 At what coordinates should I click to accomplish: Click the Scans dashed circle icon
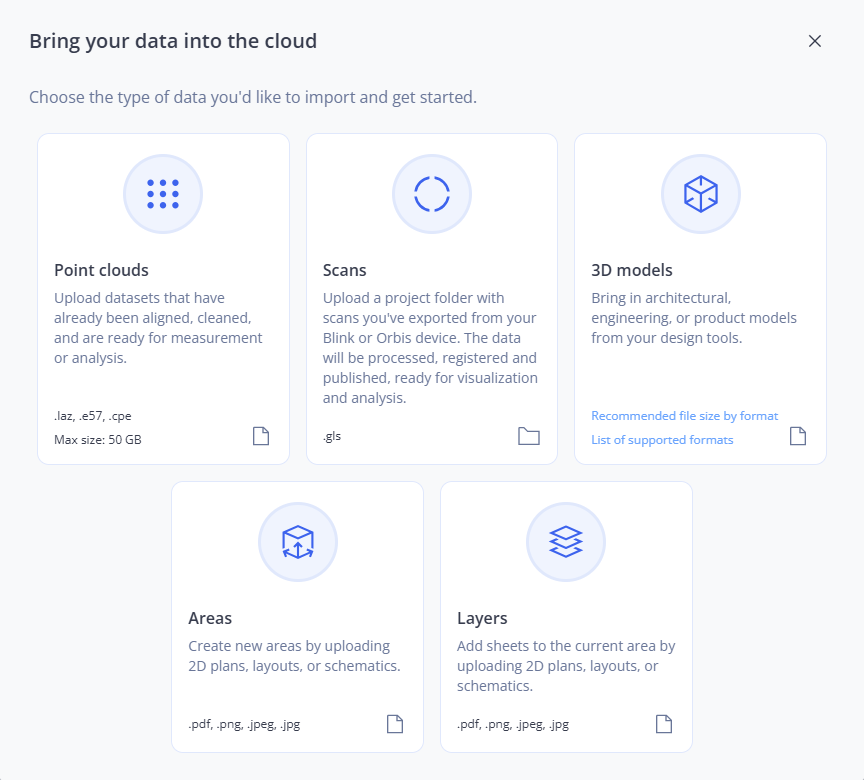tap(432, 194)
